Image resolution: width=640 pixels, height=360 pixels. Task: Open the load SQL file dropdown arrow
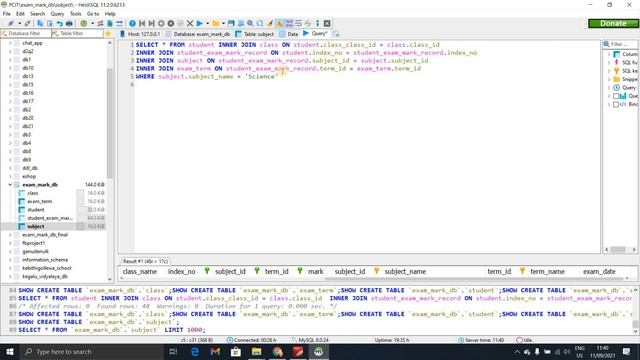pyautogui.click(x=223, y=23)
